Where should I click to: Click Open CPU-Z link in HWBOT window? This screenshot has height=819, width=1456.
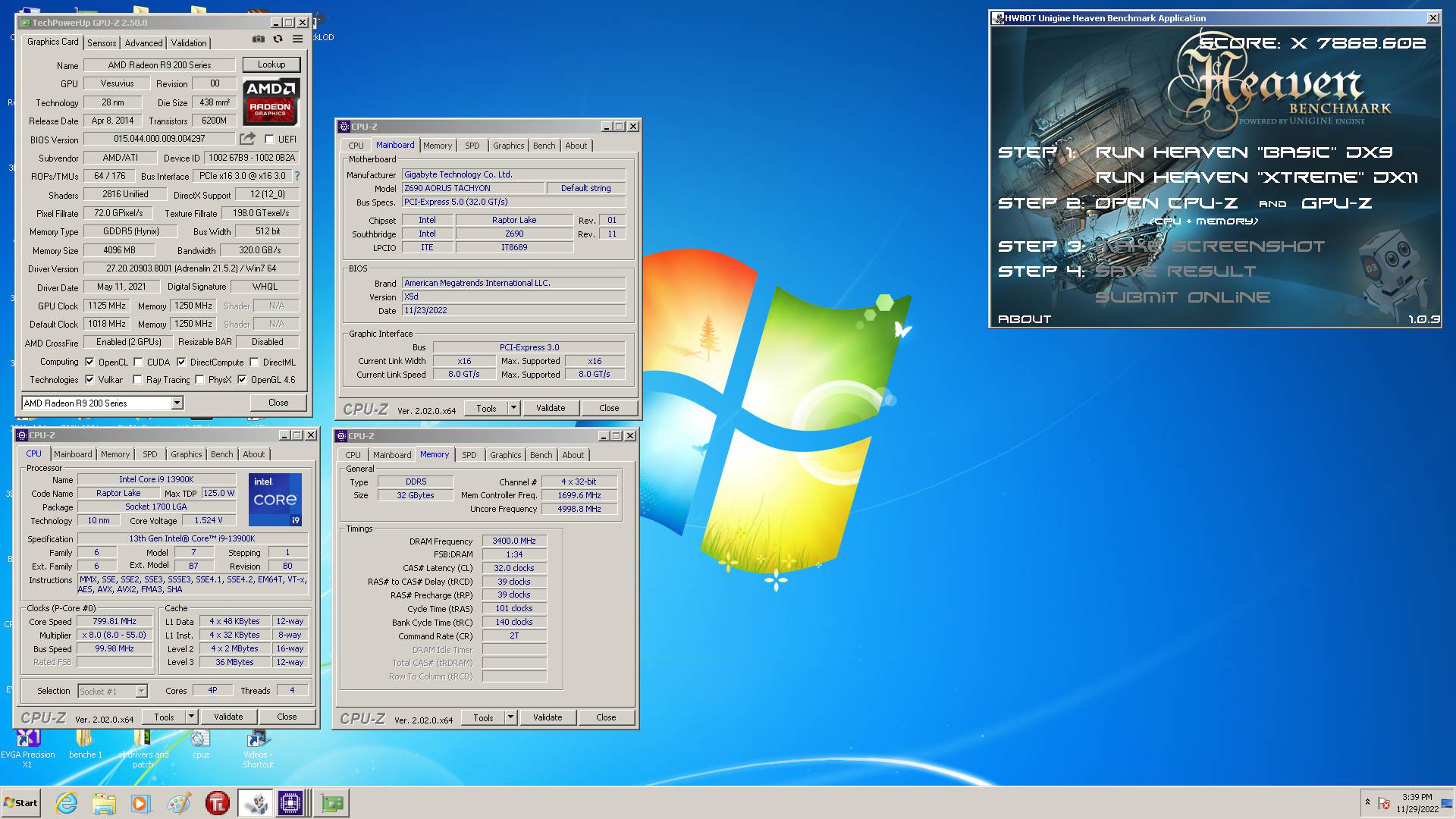click(x=1166, y=203)
